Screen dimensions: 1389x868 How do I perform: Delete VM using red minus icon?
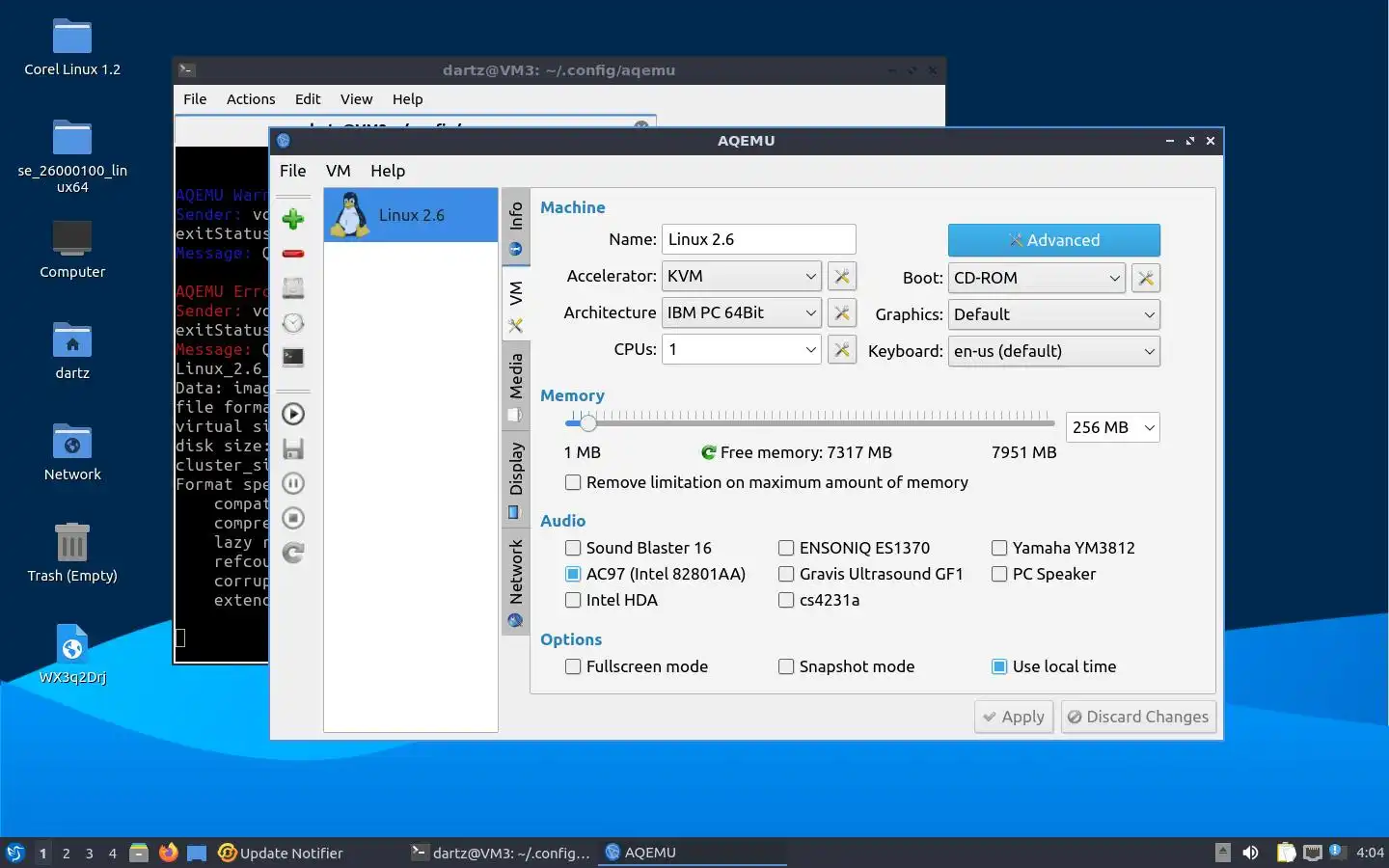pyautogui.click(x=293, y=254)
